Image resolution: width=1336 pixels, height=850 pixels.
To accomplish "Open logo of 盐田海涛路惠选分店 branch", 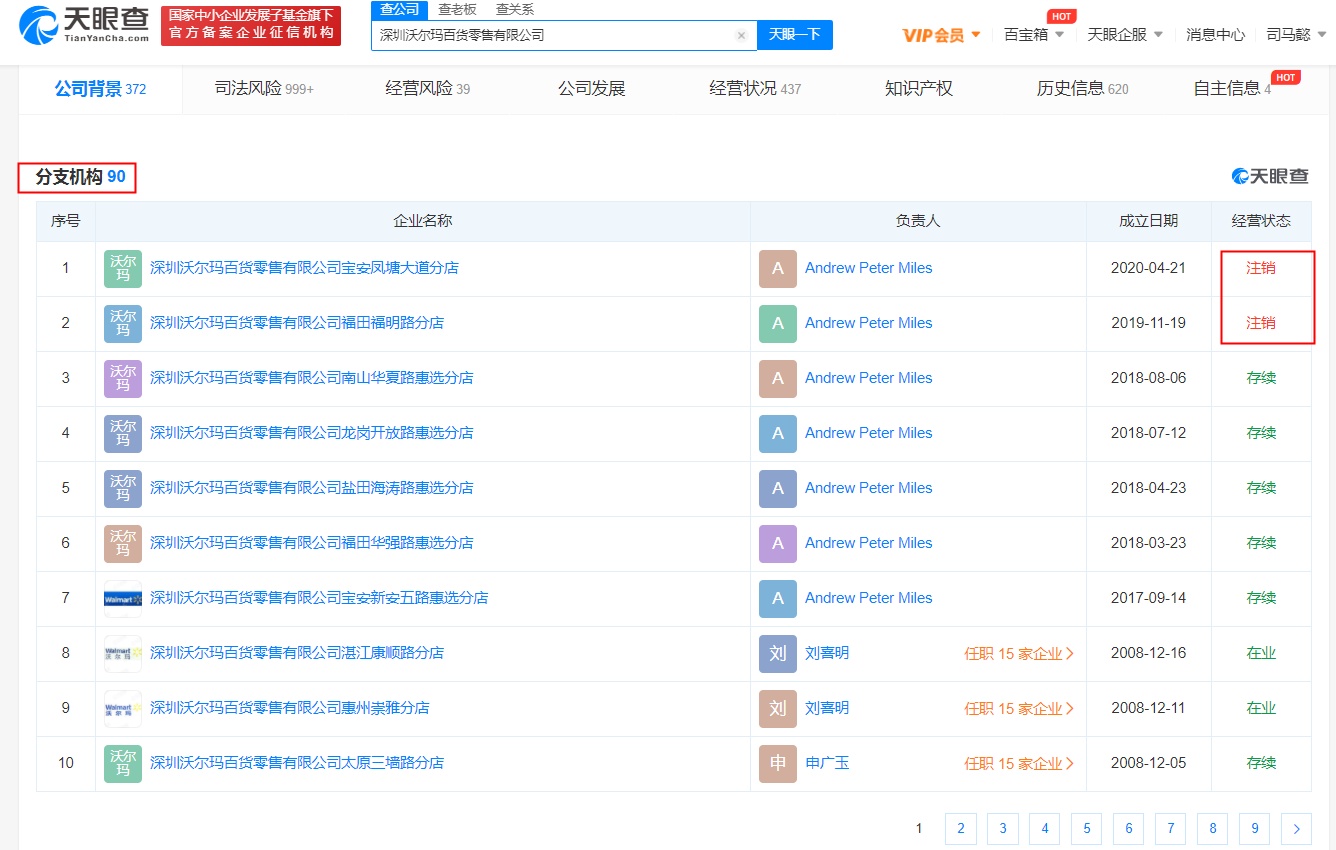I will (123, 488).
